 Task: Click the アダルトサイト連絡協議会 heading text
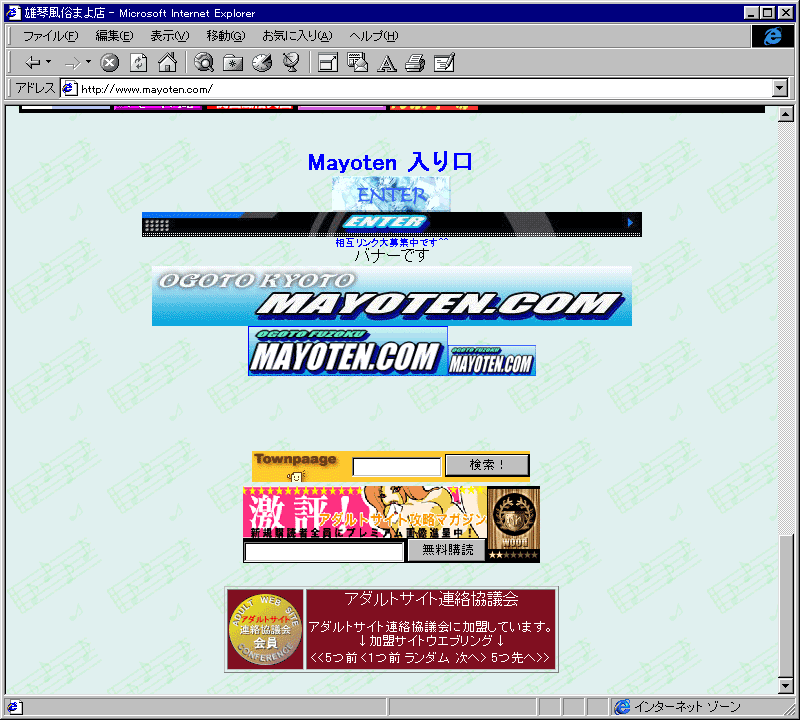431,599
